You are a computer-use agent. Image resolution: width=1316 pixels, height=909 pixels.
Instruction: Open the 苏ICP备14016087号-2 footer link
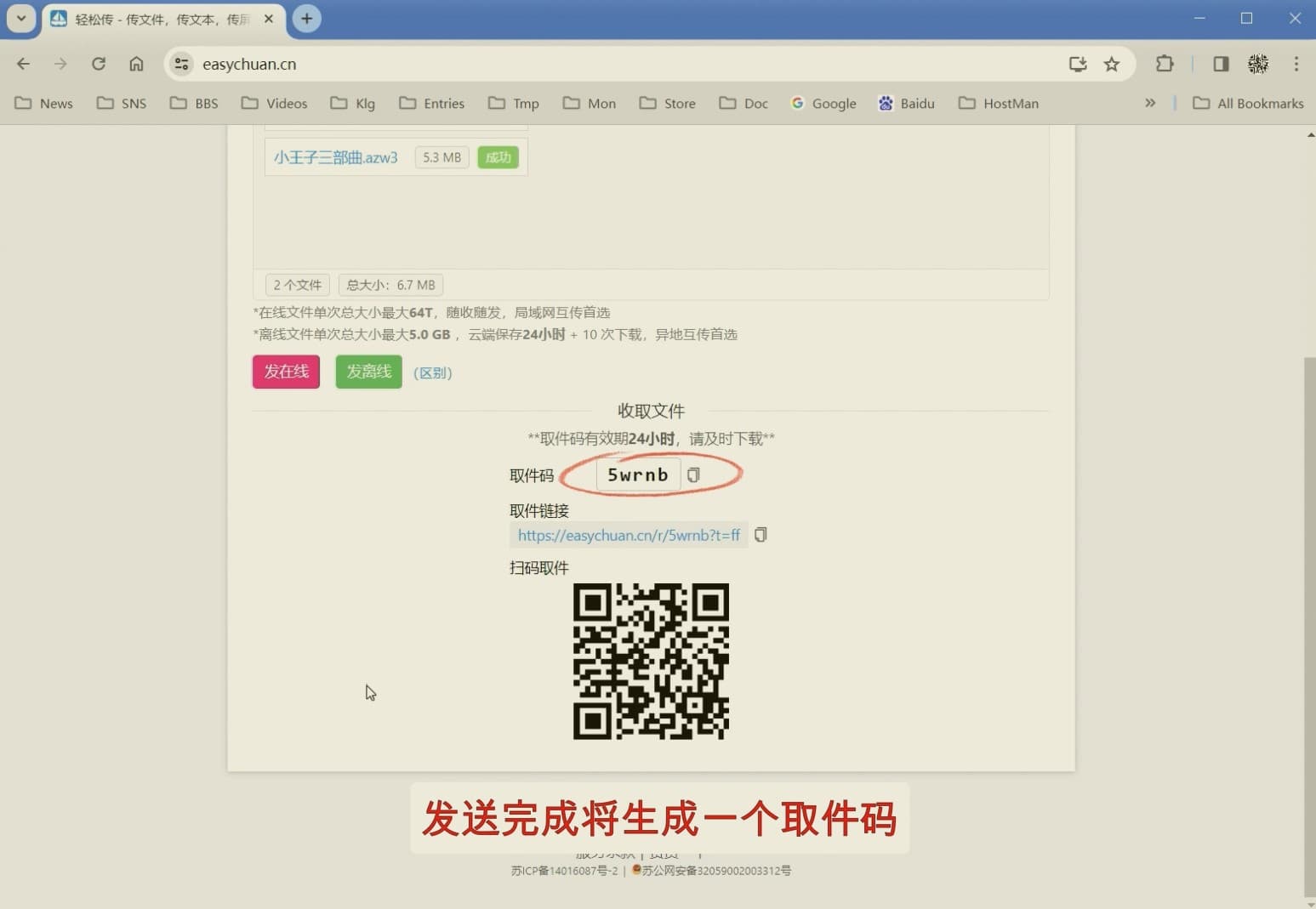(564, 871)
